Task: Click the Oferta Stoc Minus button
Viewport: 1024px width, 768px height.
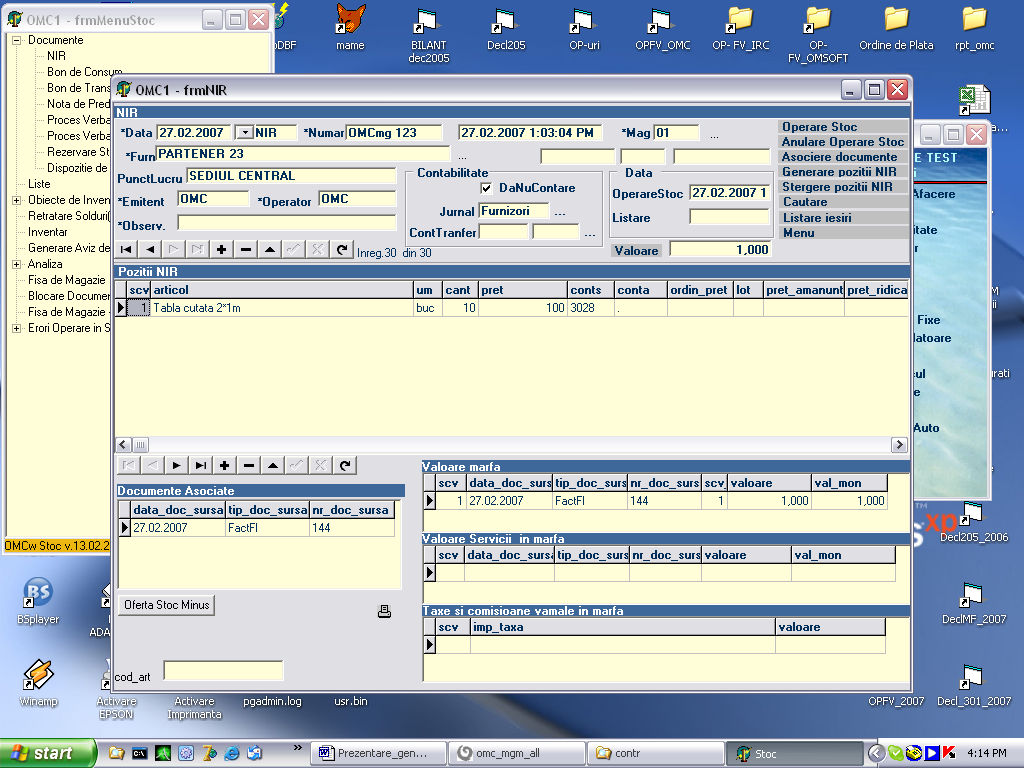Action: [167, 605]
